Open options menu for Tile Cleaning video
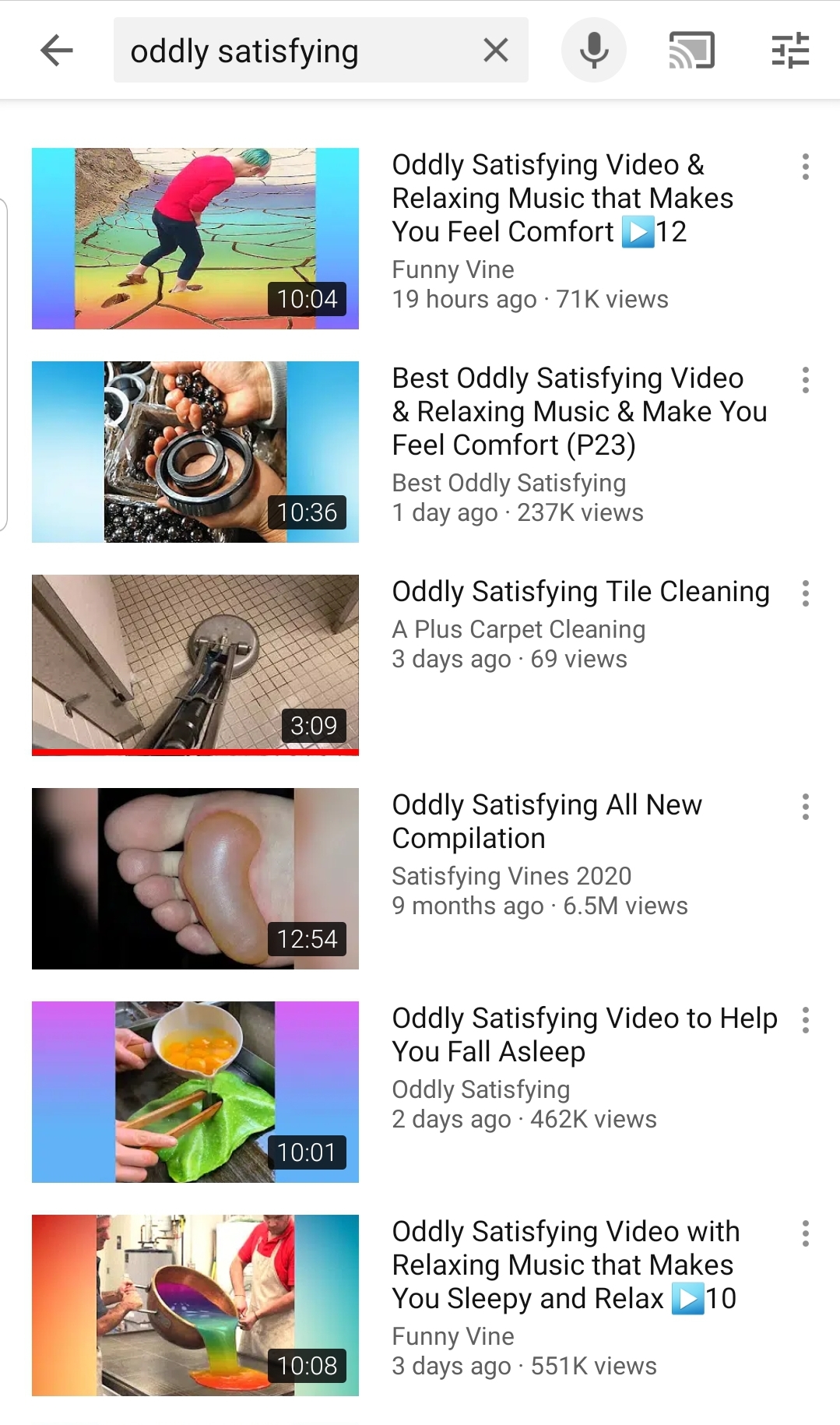 (806, 593)
